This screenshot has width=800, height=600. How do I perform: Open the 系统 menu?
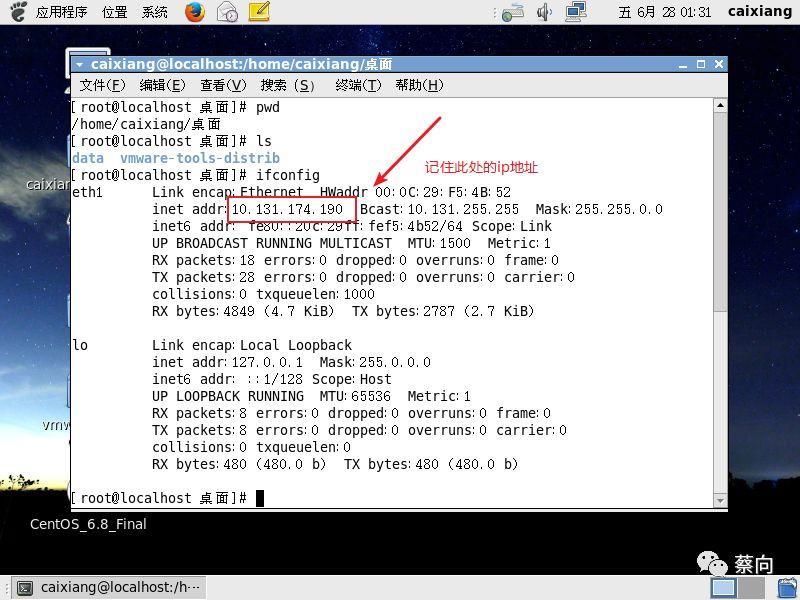154,12
